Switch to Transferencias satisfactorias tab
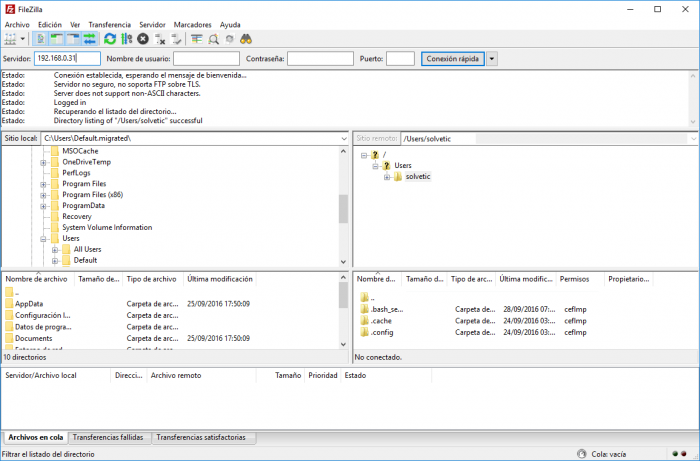This screenshot has width=700, height=461. tap(201, 437)
